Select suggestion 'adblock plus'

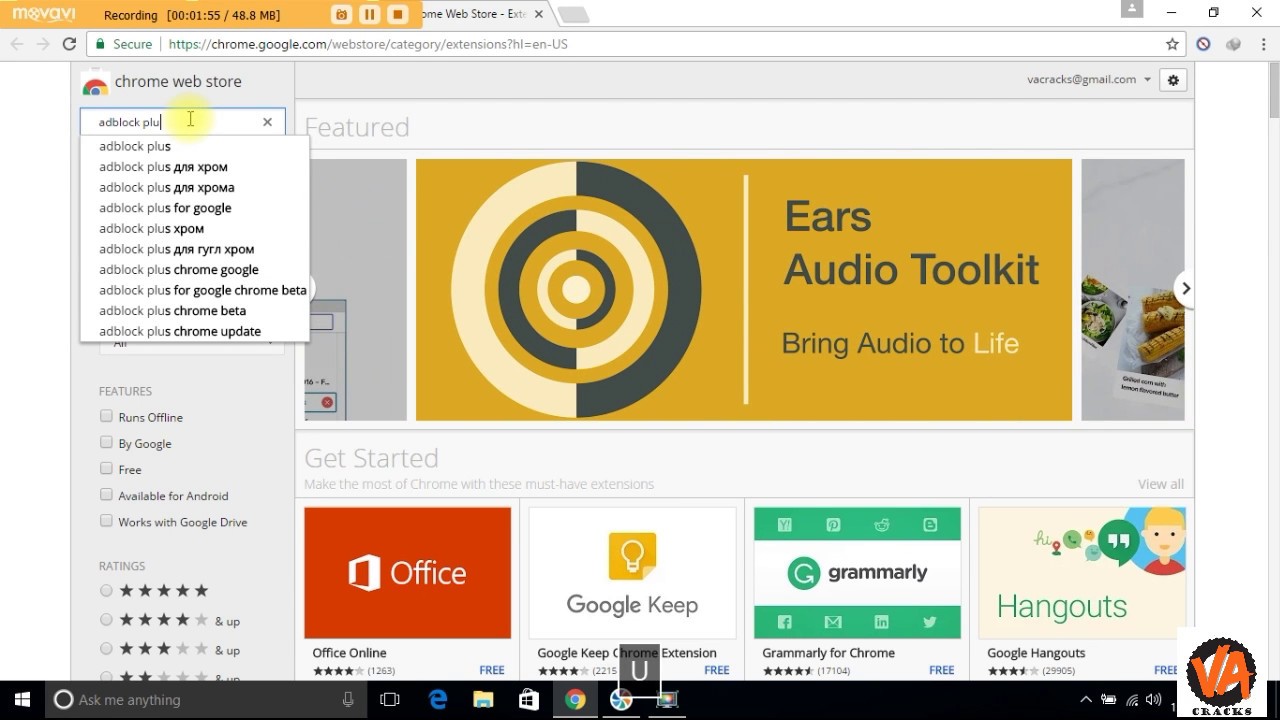pos(195,146)
